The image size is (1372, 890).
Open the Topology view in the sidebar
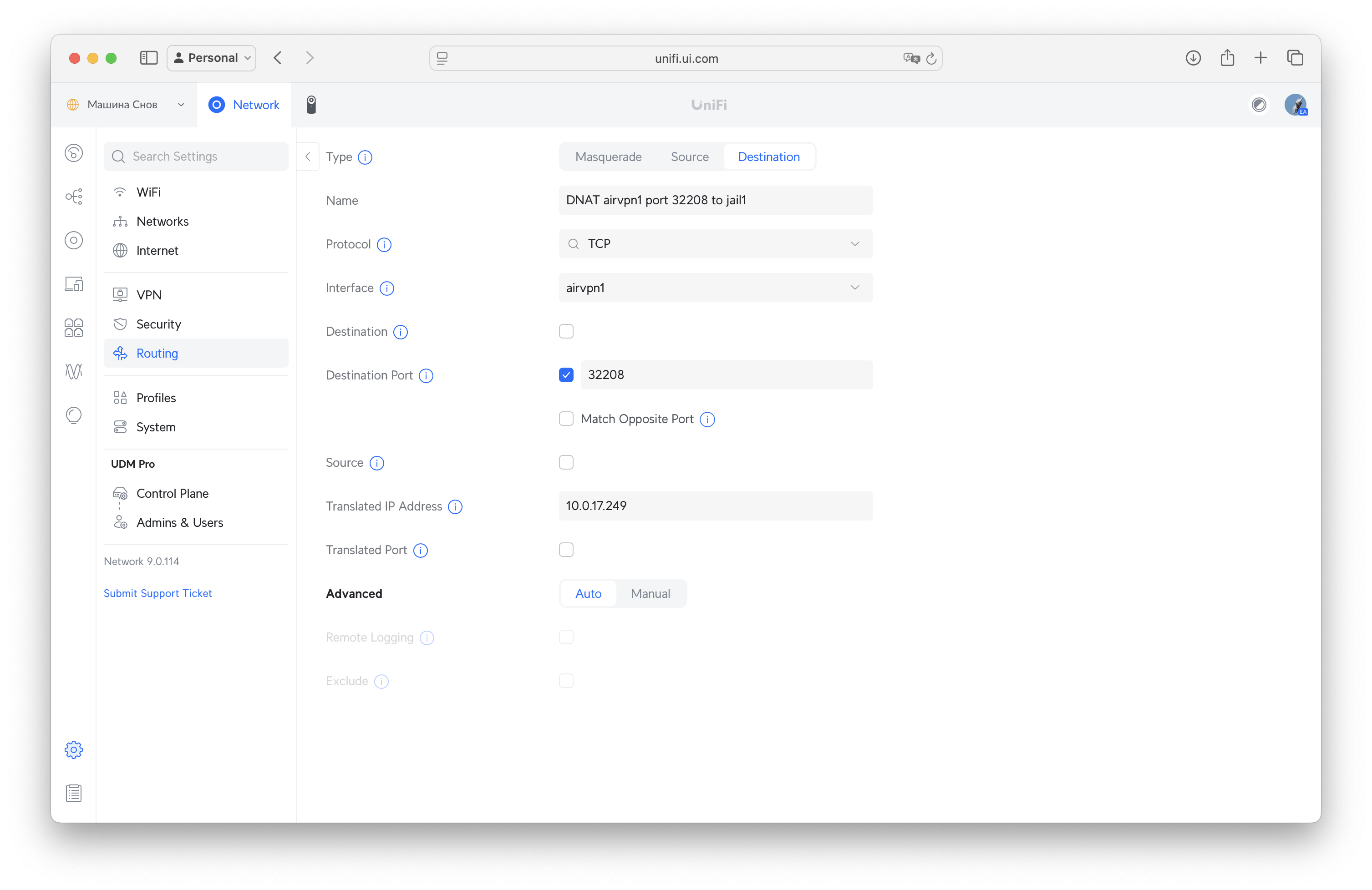click(74, 196)
